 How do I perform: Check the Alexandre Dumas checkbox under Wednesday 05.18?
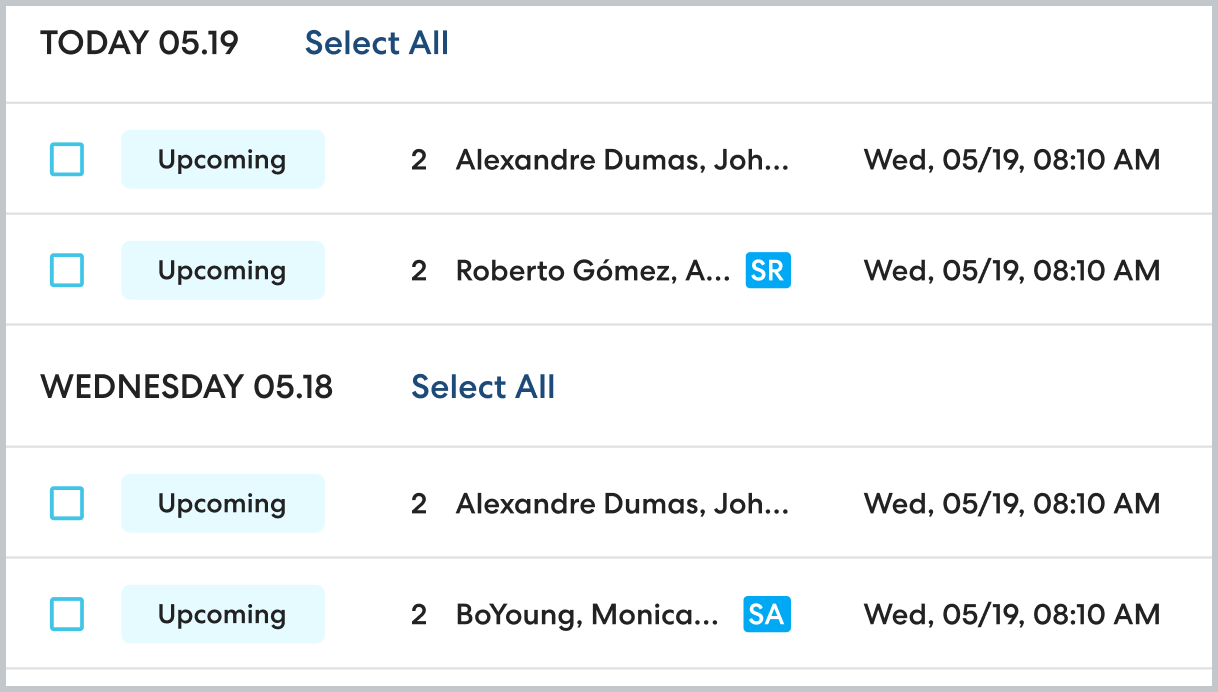pos(67,503)
